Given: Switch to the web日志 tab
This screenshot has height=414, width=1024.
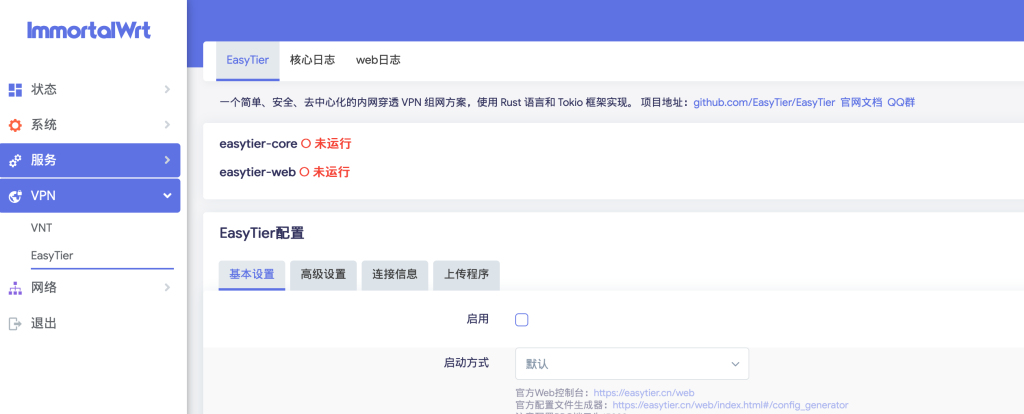Looking at the screenshot, I should [378, 60].
